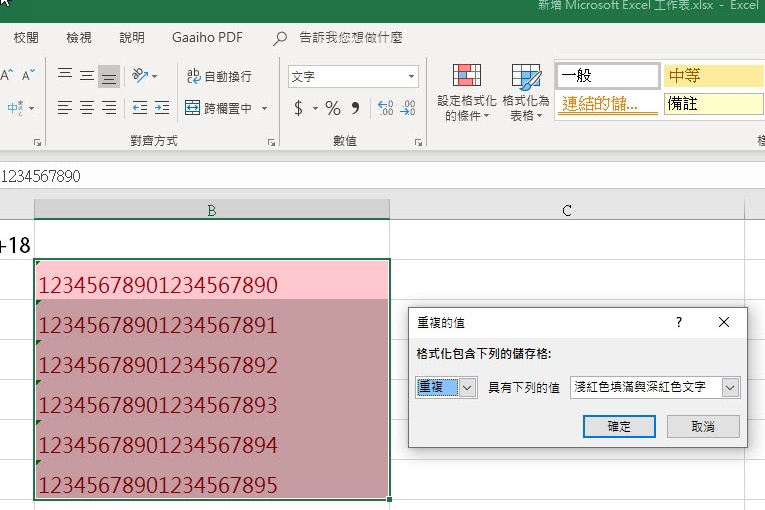
Task: Choose the 備註 cell style
Action: tap(713, 103)
